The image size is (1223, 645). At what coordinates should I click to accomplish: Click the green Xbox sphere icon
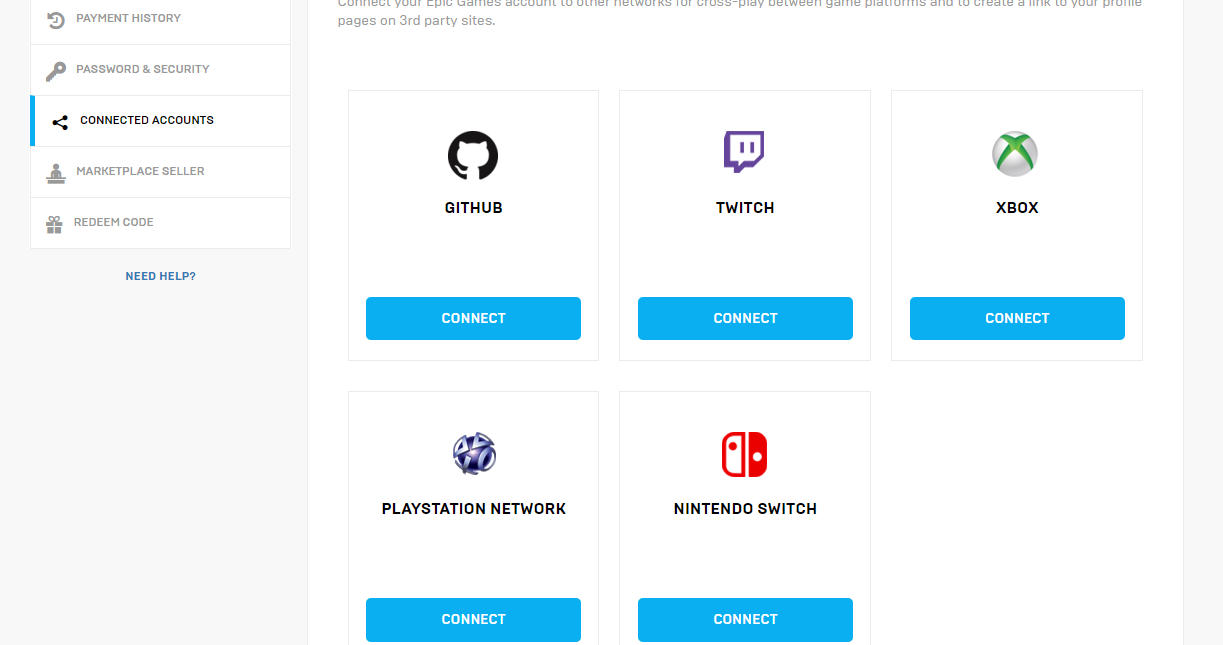coord(1015,154)
